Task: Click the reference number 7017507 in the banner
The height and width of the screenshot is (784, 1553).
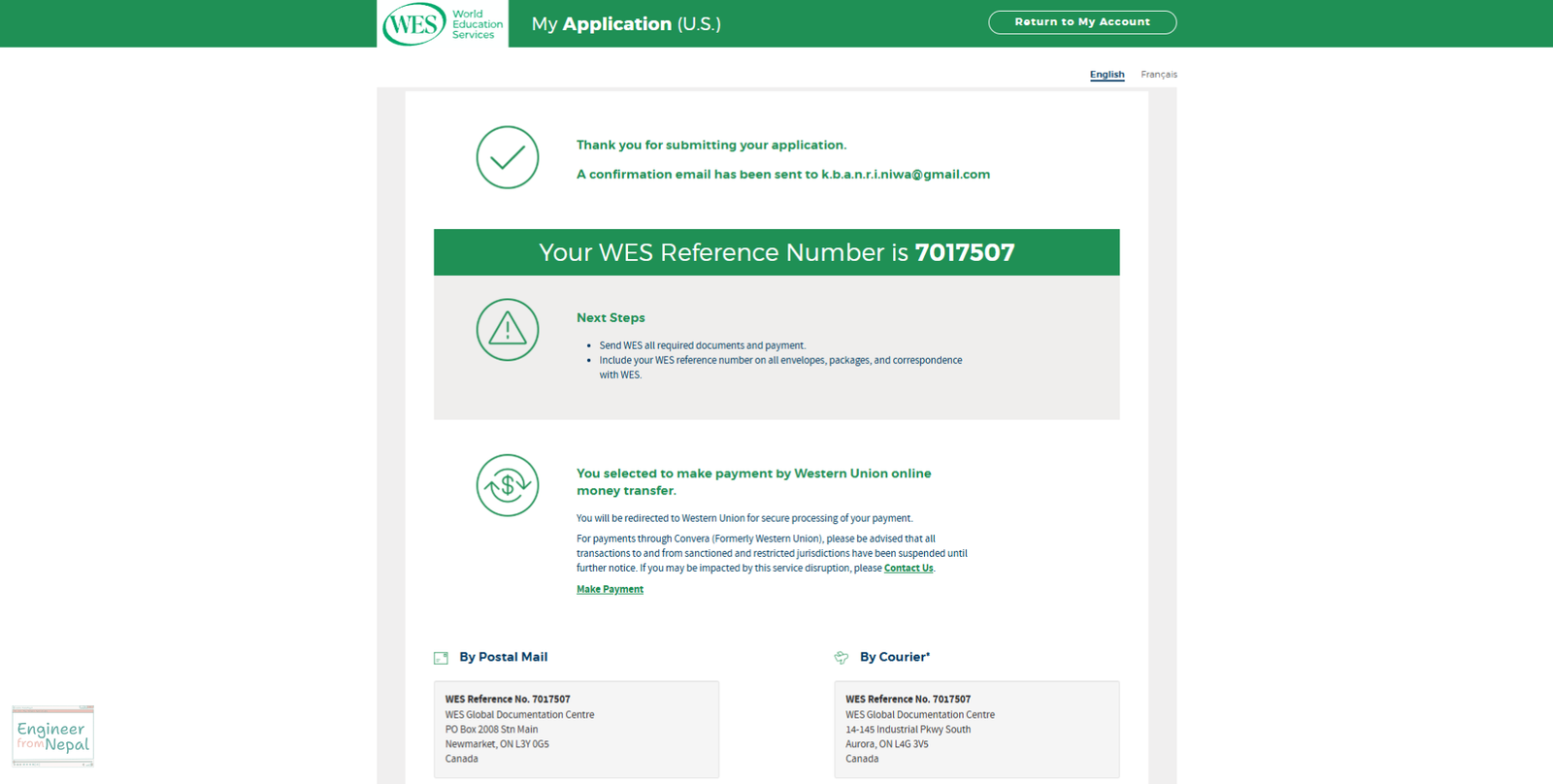Action: pos(965,252)
